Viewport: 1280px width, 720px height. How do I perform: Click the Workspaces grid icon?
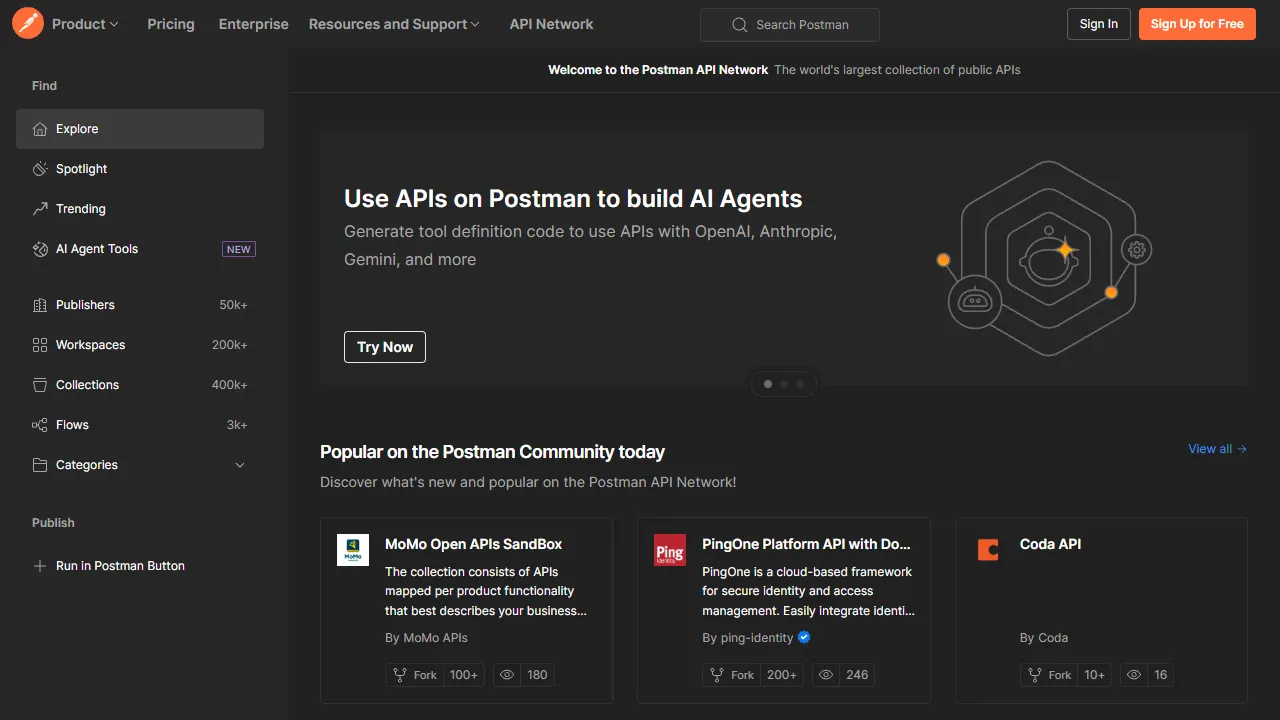tap(40, 345)
